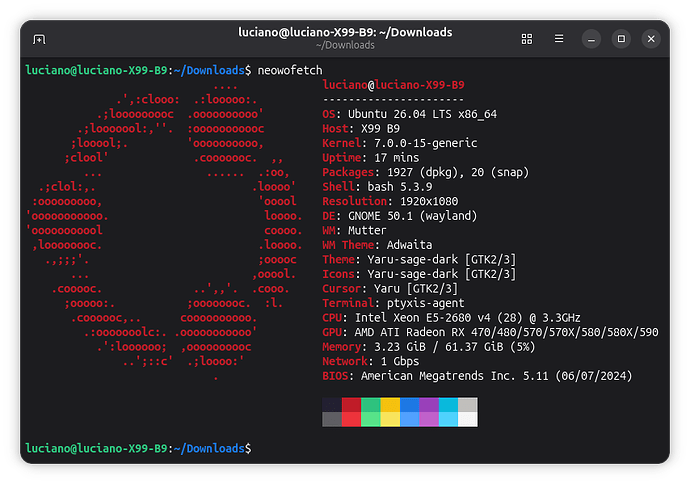
Task: Click the orange-yellow palette swatch
Action: (390, 405)
